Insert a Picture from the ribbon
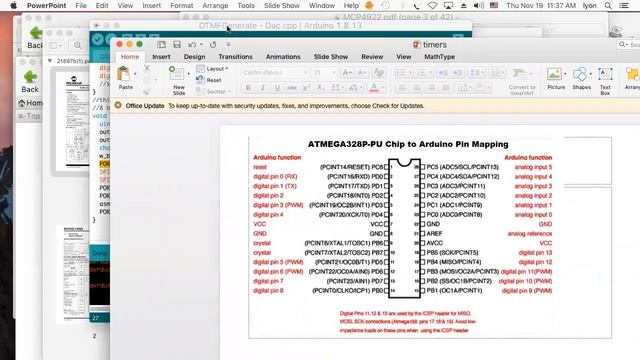This screenshot has height=360, width=640. tap(554, 74)
